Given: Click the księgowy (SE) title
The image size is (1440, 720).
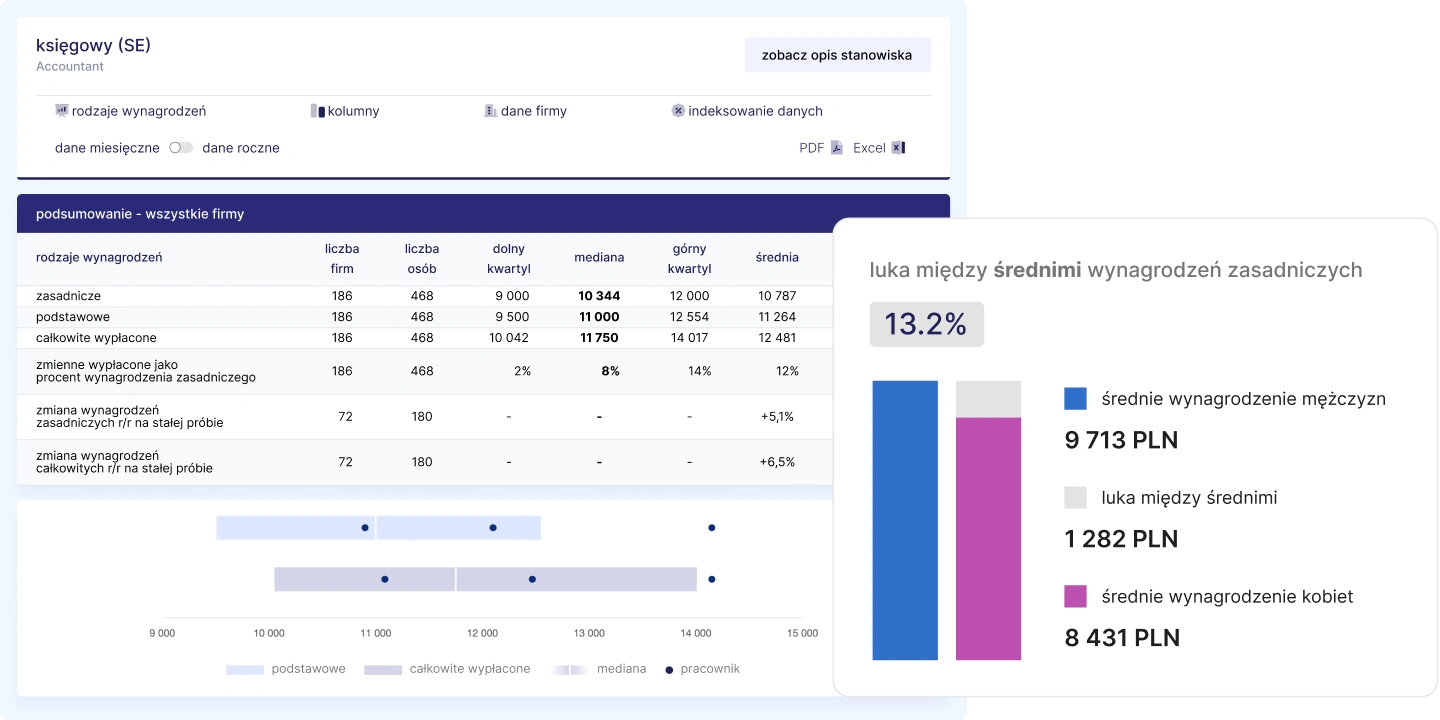Looking at the screenshot, I should pyautogui.click(x=93, y=45).
